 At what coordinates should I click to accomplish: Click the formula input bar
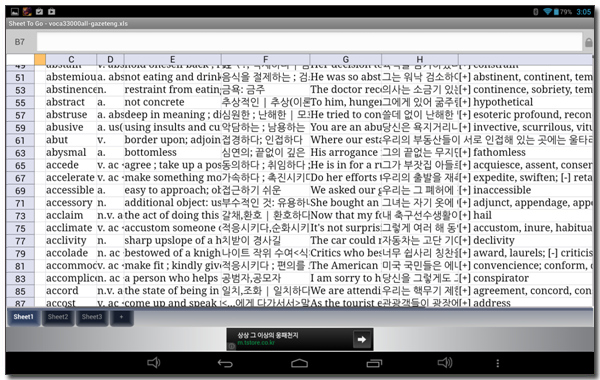click(x=309, y=42)
